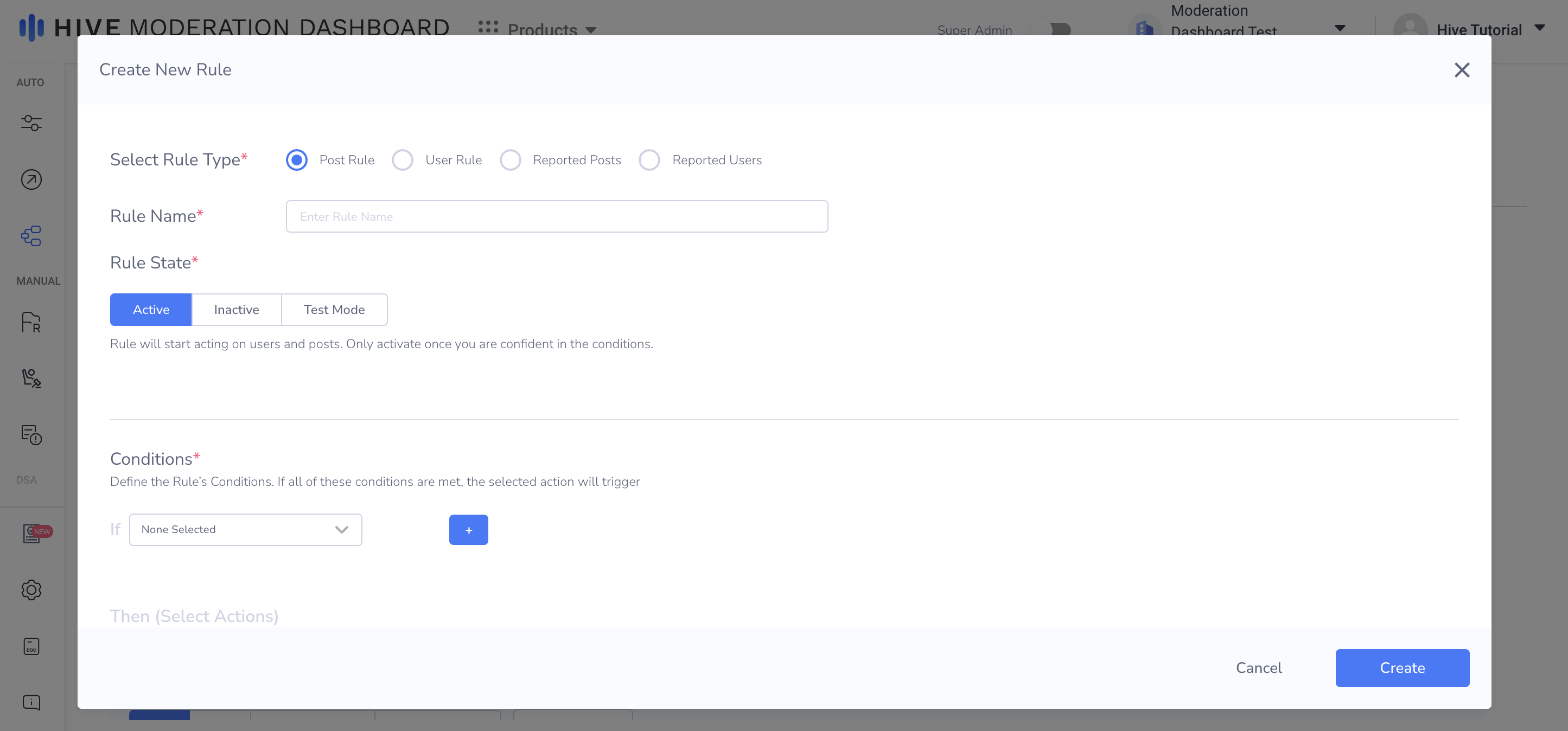Click the document alert icon in sidebar

pos(31,435)
